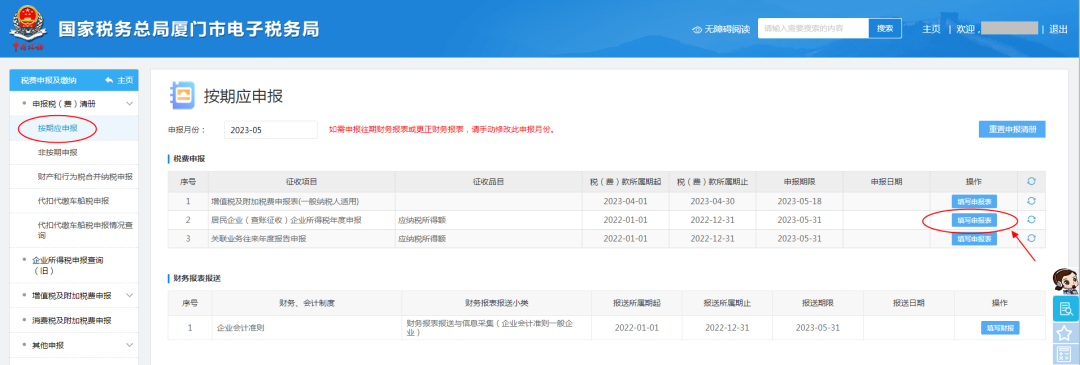Select 非按期申报 in the sidebar
Viewport: 1080px width, 365px height.
(57, 152)
